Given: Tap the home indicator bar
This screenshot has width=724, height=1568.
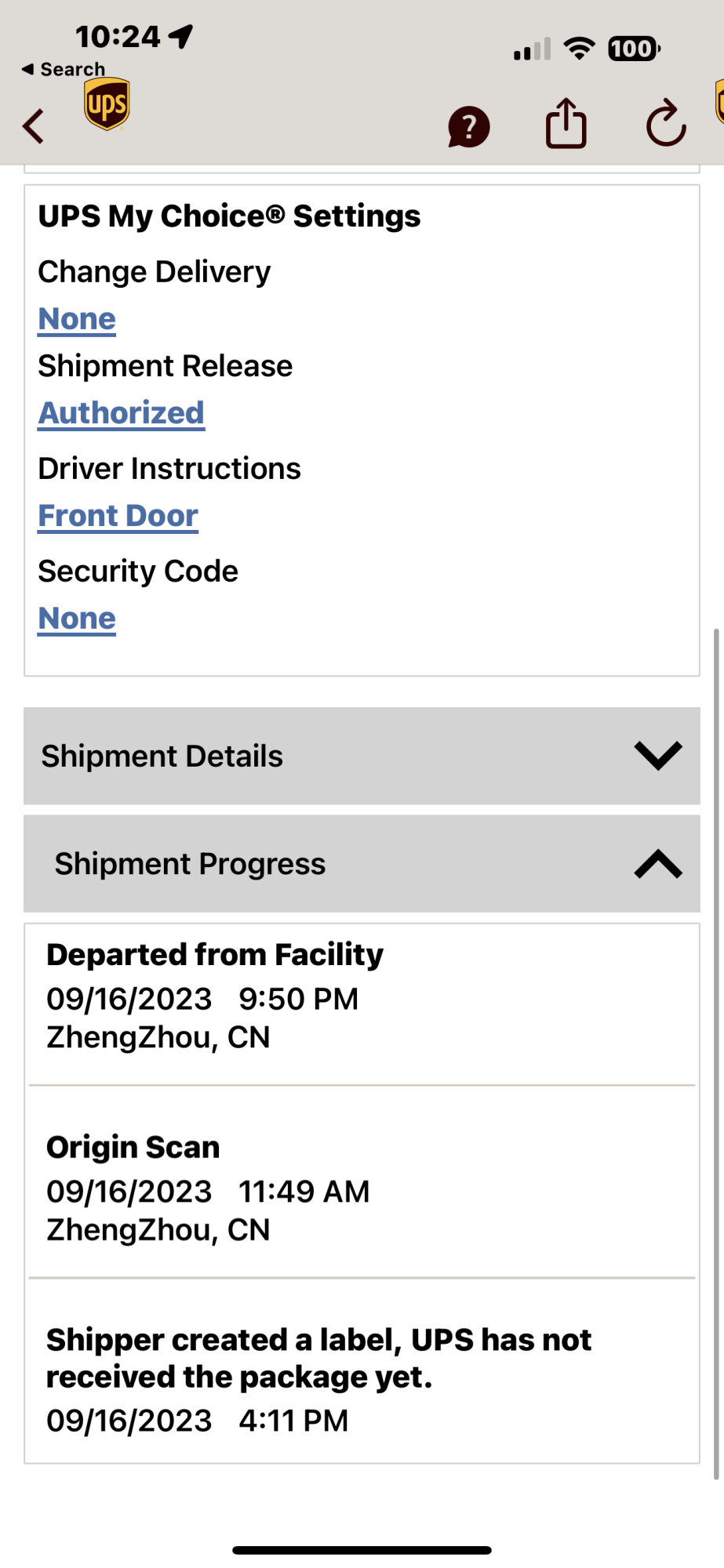Looking at the screenshot, I should tap(362, 1550).
